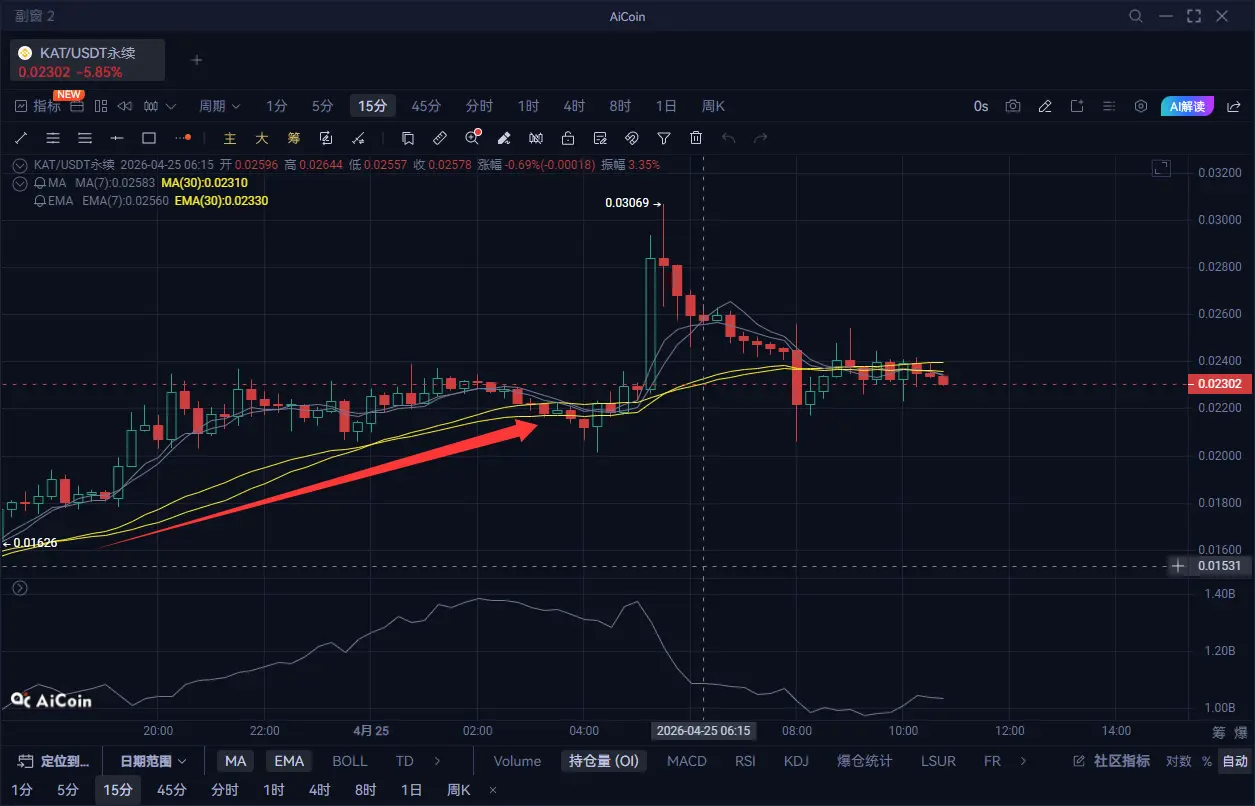This screenshot has width=1255, height=806.
Task: Click the filter funnel icon
Action: click(x=664, y=138)
